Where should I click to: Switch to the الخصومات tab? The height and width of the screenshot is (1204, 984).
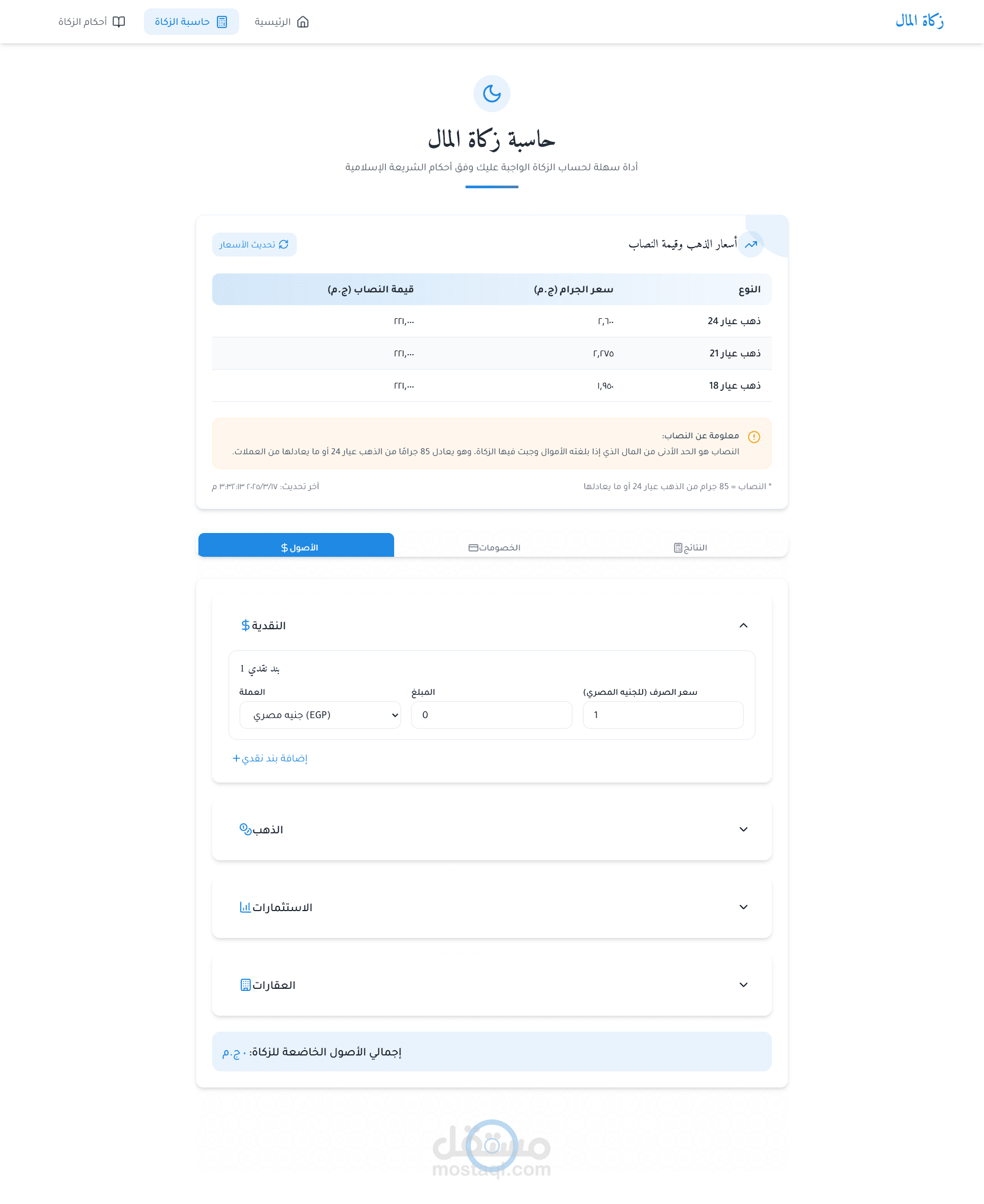coord(494,547)
